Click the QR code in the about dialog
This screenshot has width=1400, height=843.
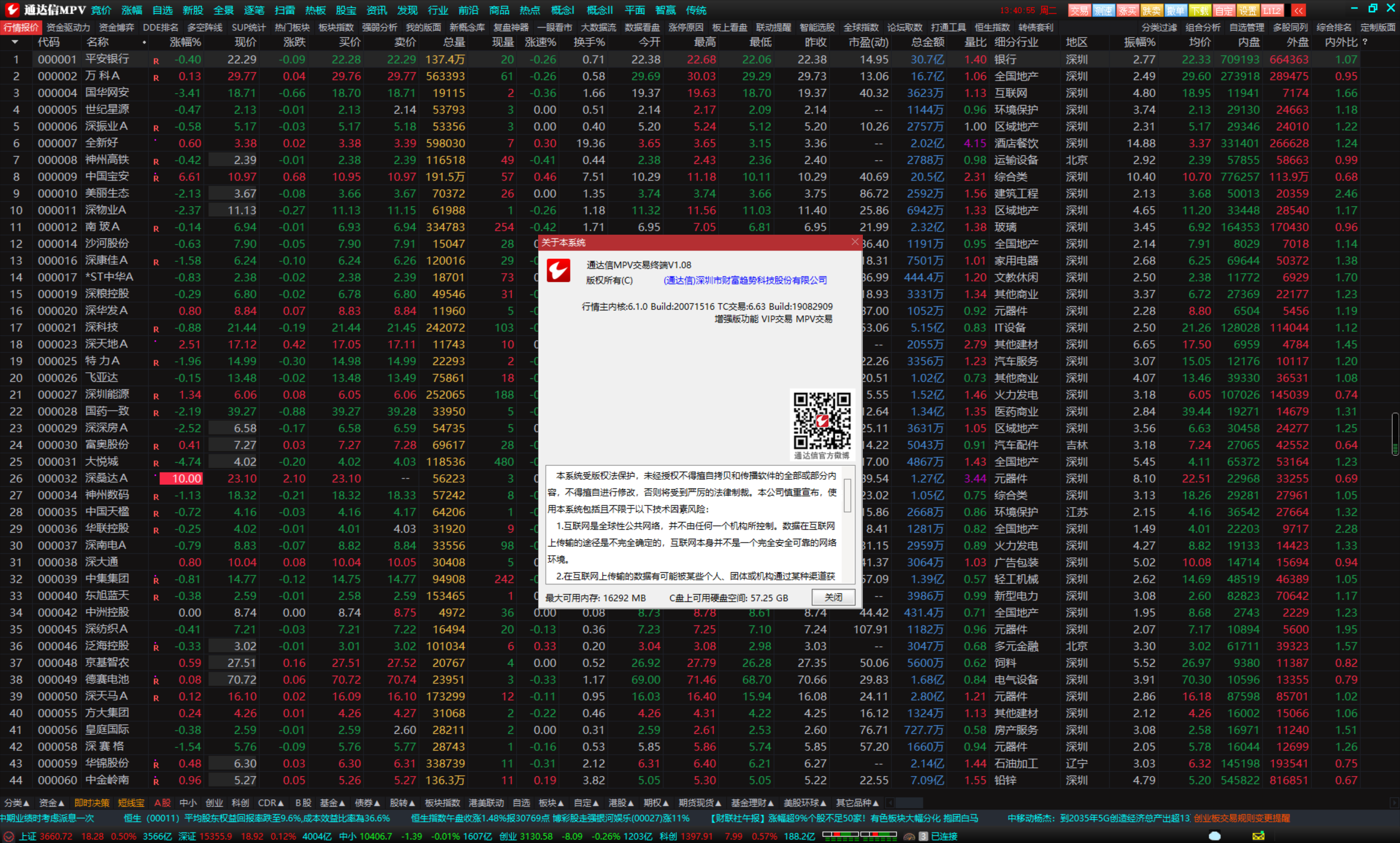(x=822, y=420)
